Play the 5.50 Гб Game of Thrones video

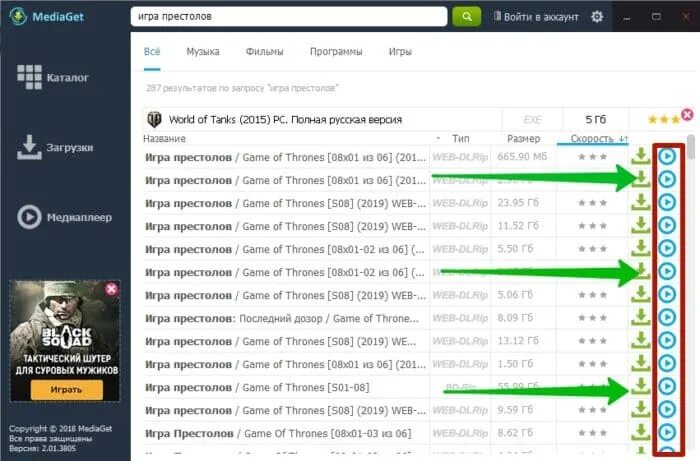click(667, 248)
